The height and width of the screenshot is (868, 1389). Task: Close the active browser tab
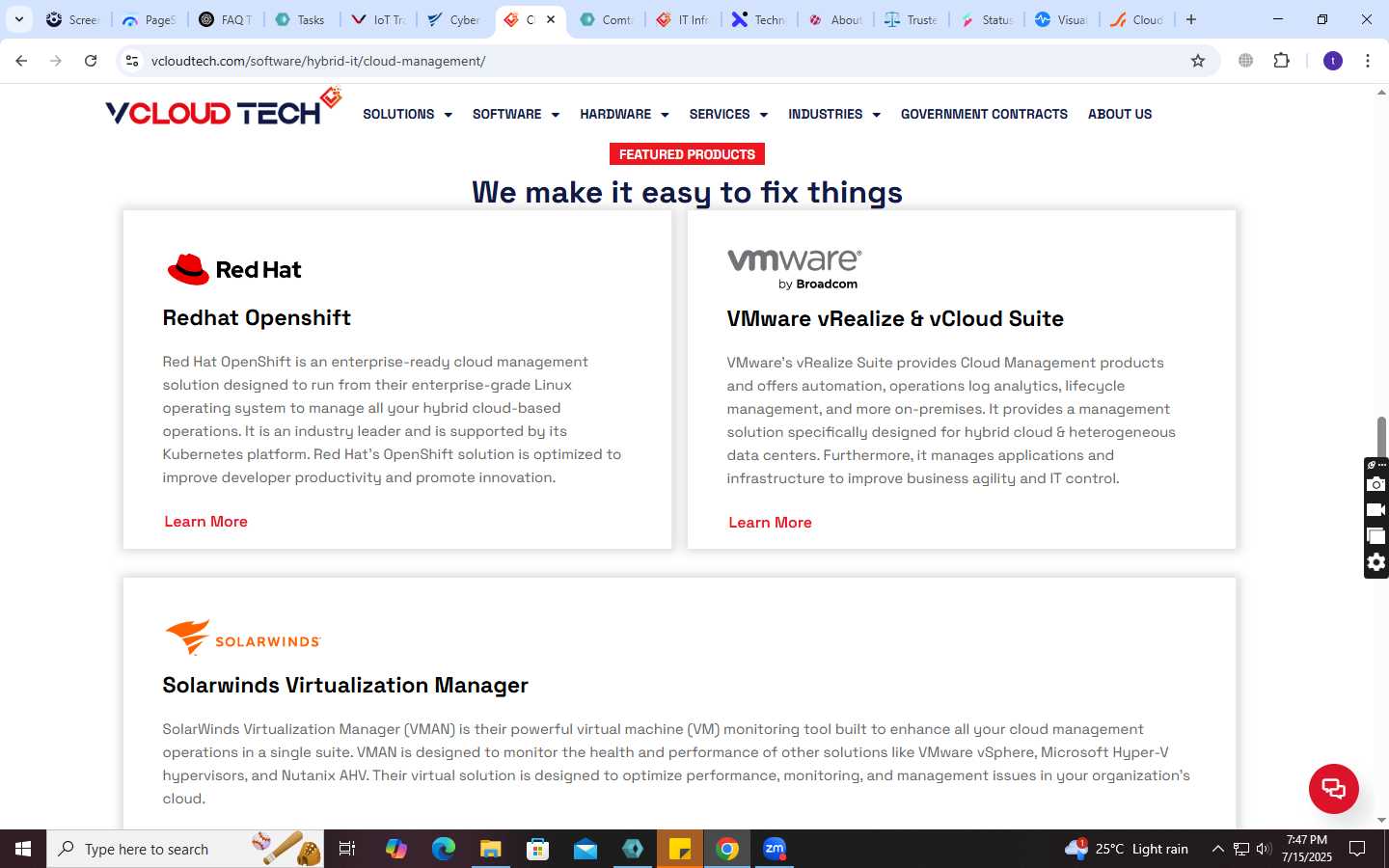pyautogui.click(x=551, y=19)
